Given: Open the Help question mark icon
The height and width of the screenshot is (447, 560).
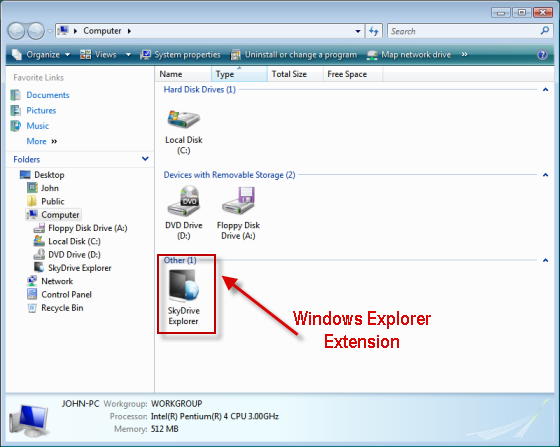Looking at the screenshot, I should (542, 55).
